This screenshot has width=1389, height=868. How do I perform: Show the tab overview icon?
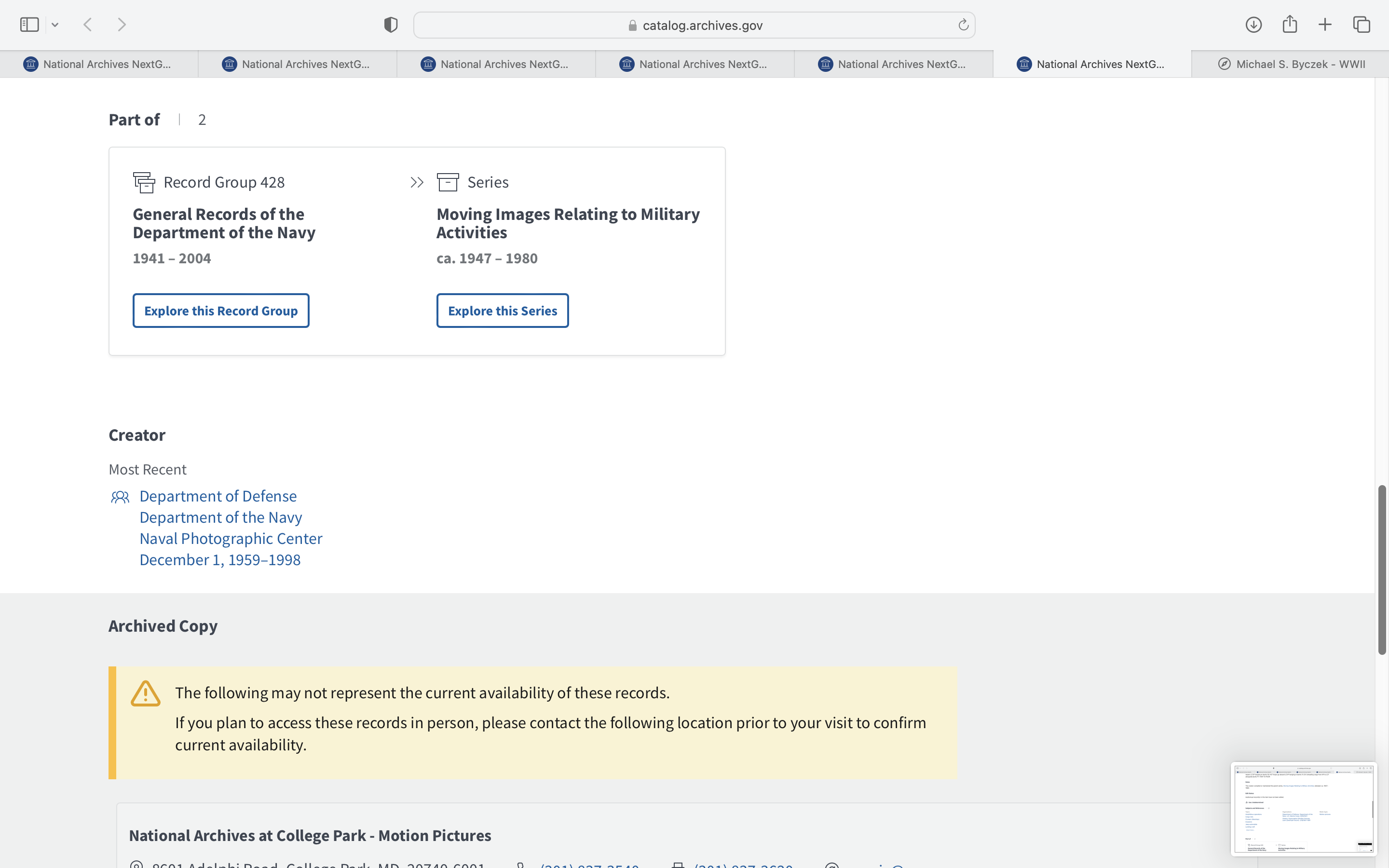pos(1362,25)
